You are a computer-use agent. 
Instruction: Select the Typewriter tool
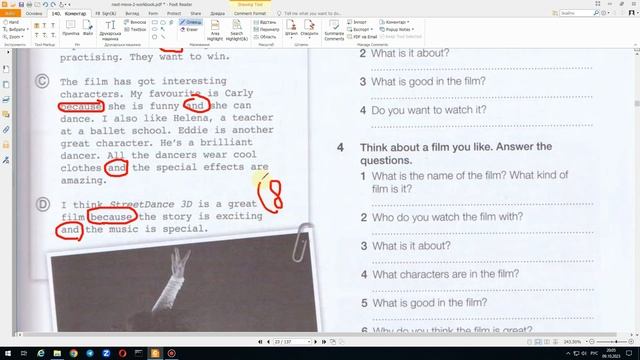(x=110, y=30)
